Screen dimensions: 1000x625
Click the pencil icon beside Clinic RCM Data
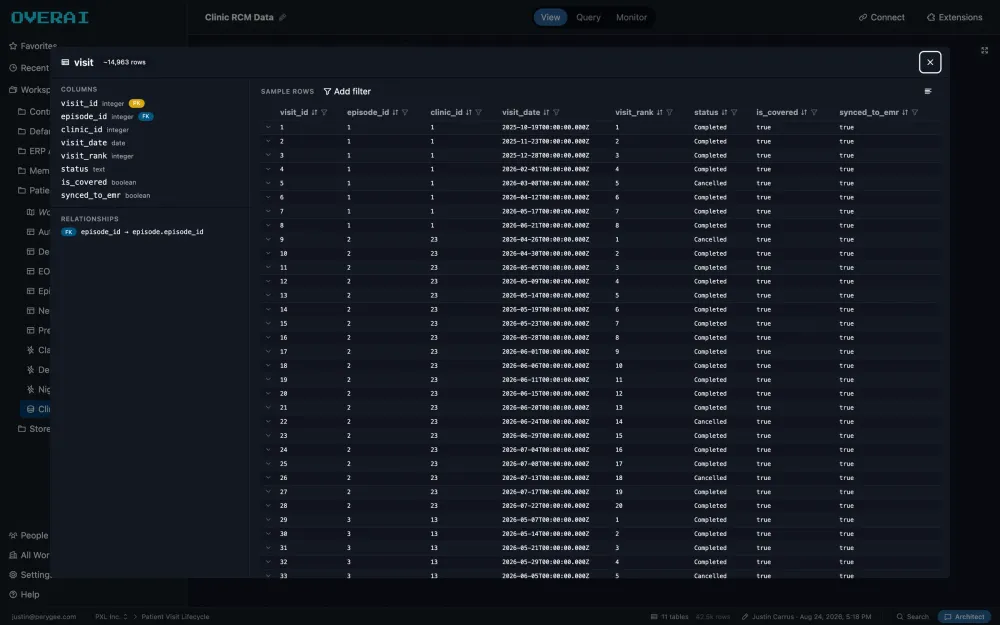[x=283, y=17]
